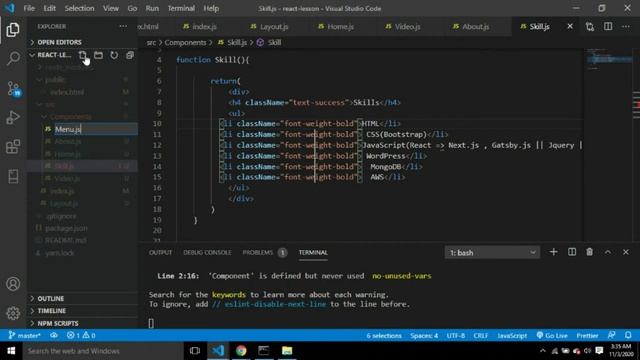The height and width of the screenshot is (360, 640).
Task: Open editor more actions ellipsis
Action: point(626,27)
